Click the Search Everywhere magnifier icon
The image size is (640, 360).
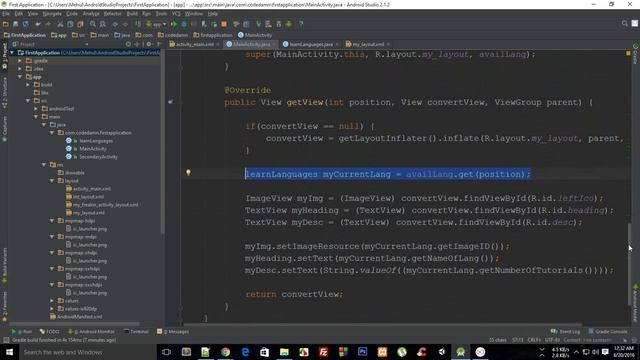(624, 24)
